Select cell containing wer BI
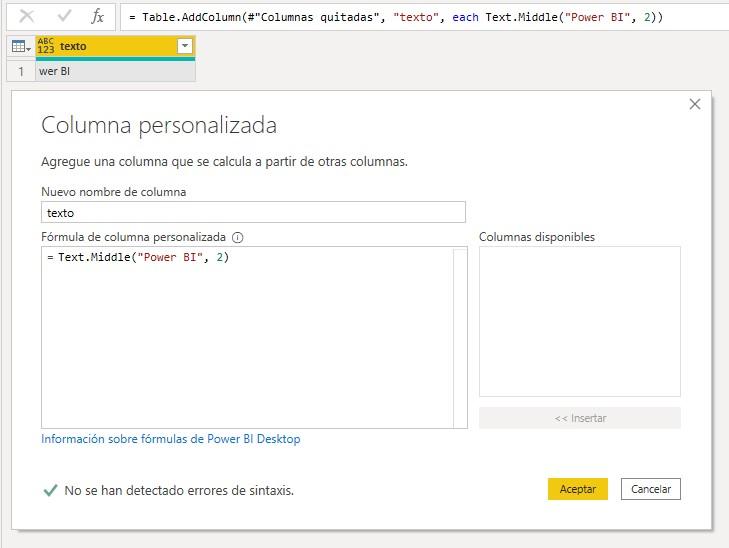This screenshot has width=729, height=548. 115,72
